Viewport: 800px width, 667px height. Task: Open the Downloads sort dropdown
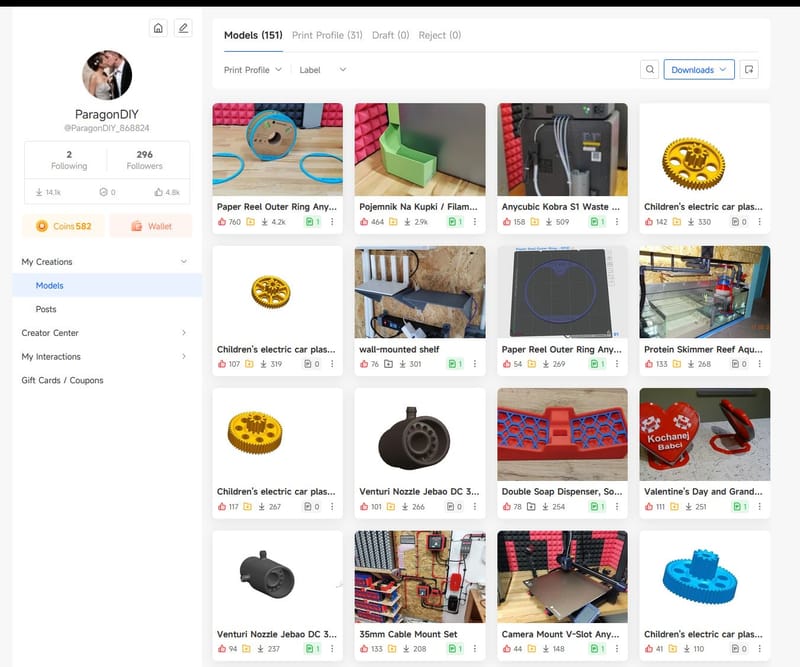(699, 69)
